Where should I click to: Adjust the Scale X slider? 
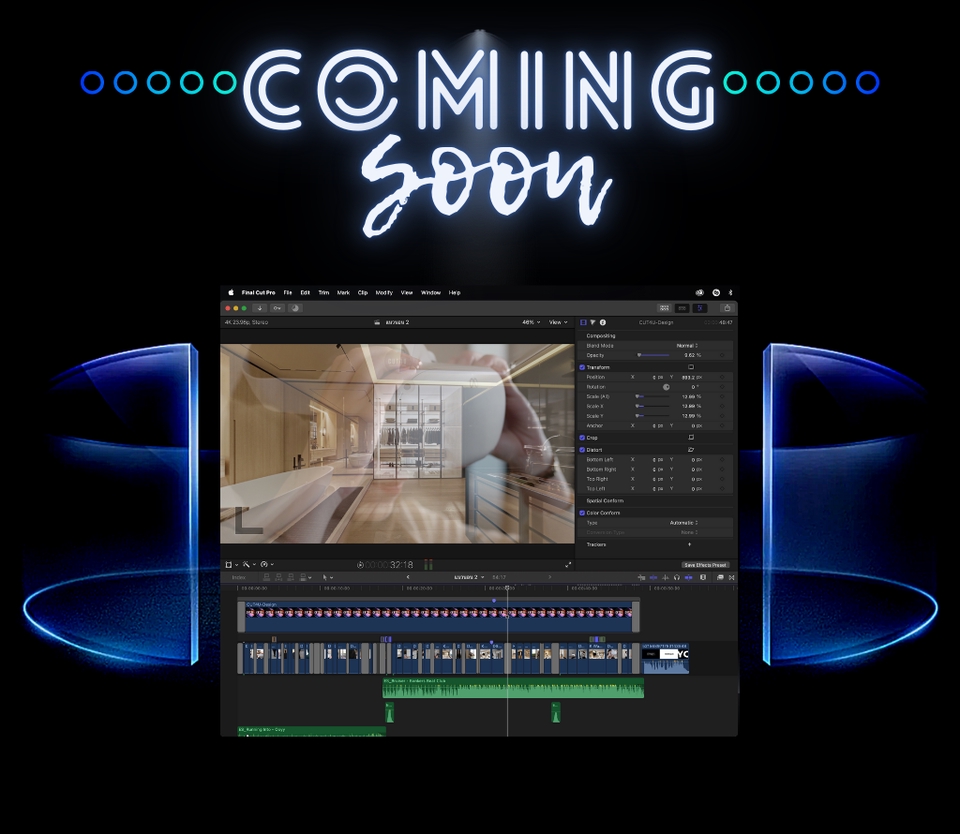coord(652,406)
